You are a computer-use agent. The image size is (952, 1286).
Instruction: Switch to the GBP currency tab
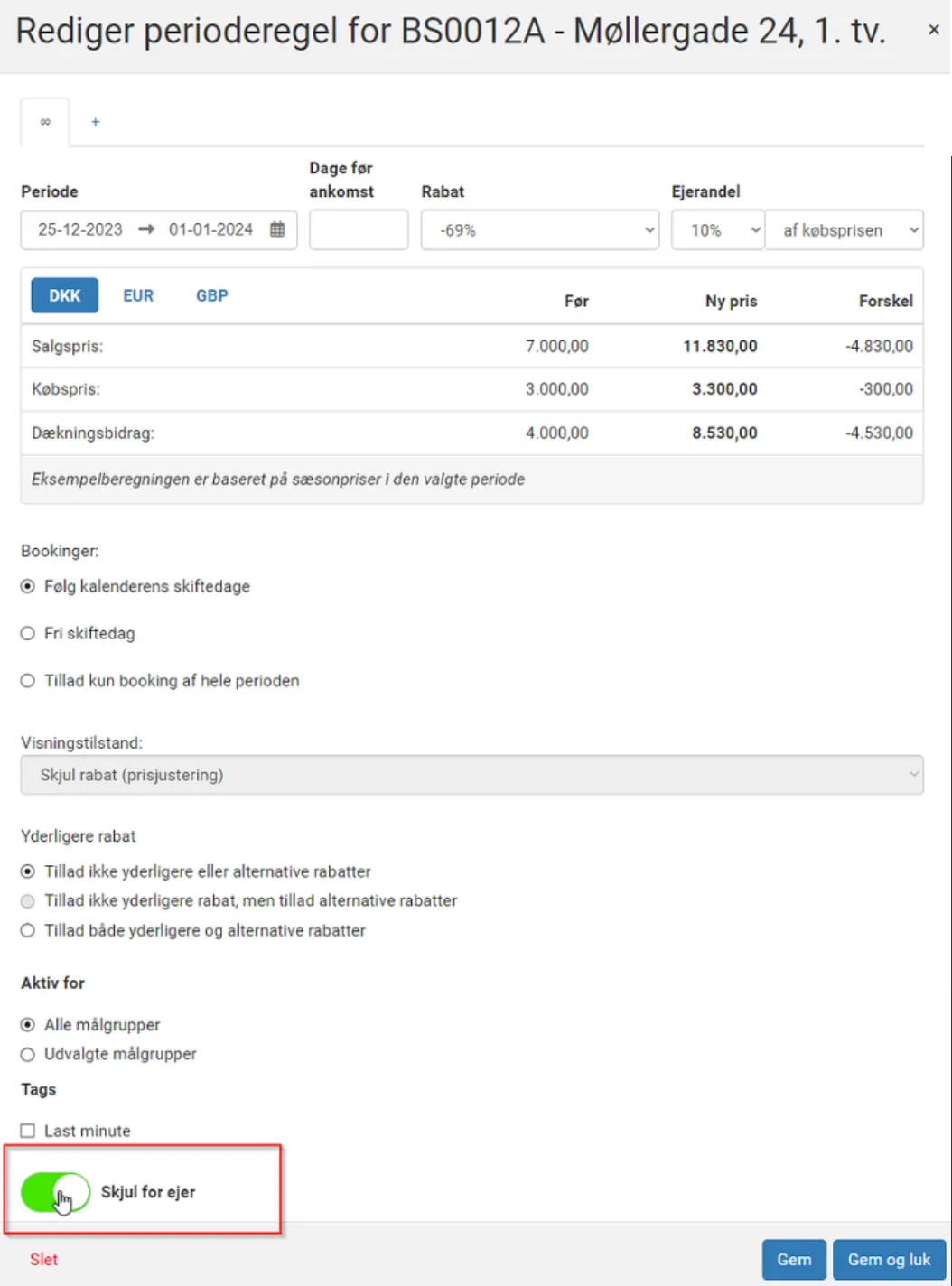pyautogui.click(x=212, y=296)
